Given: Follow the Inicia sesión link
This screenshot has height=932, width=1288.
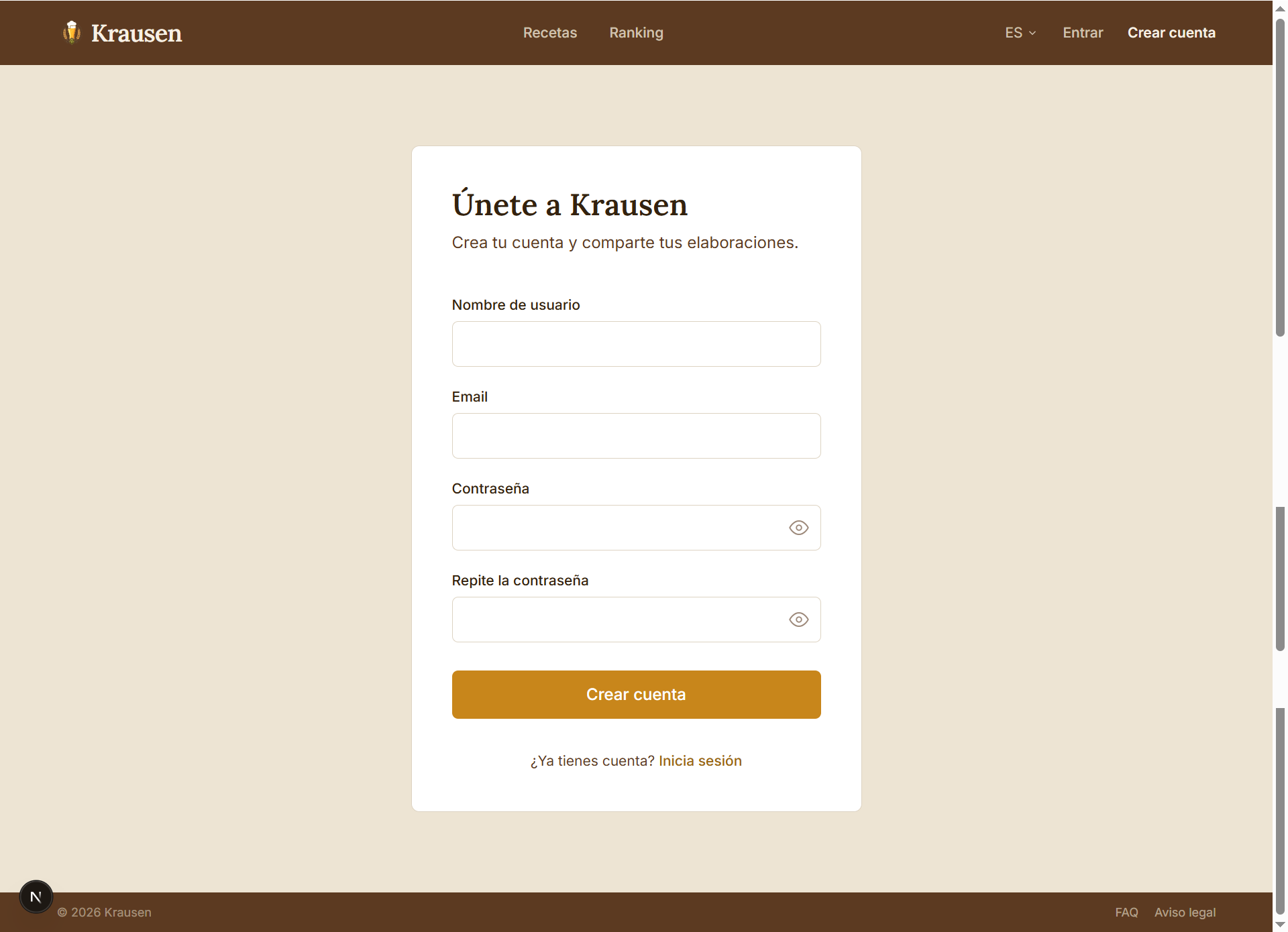Looking at the screenshot, I should coord(700,761).
